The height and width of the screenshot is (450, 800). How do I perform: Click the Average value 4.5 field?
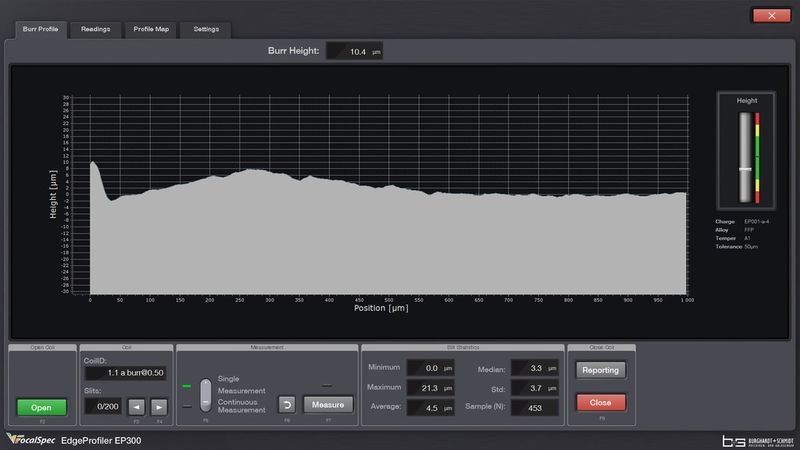(x=431, y=408)
